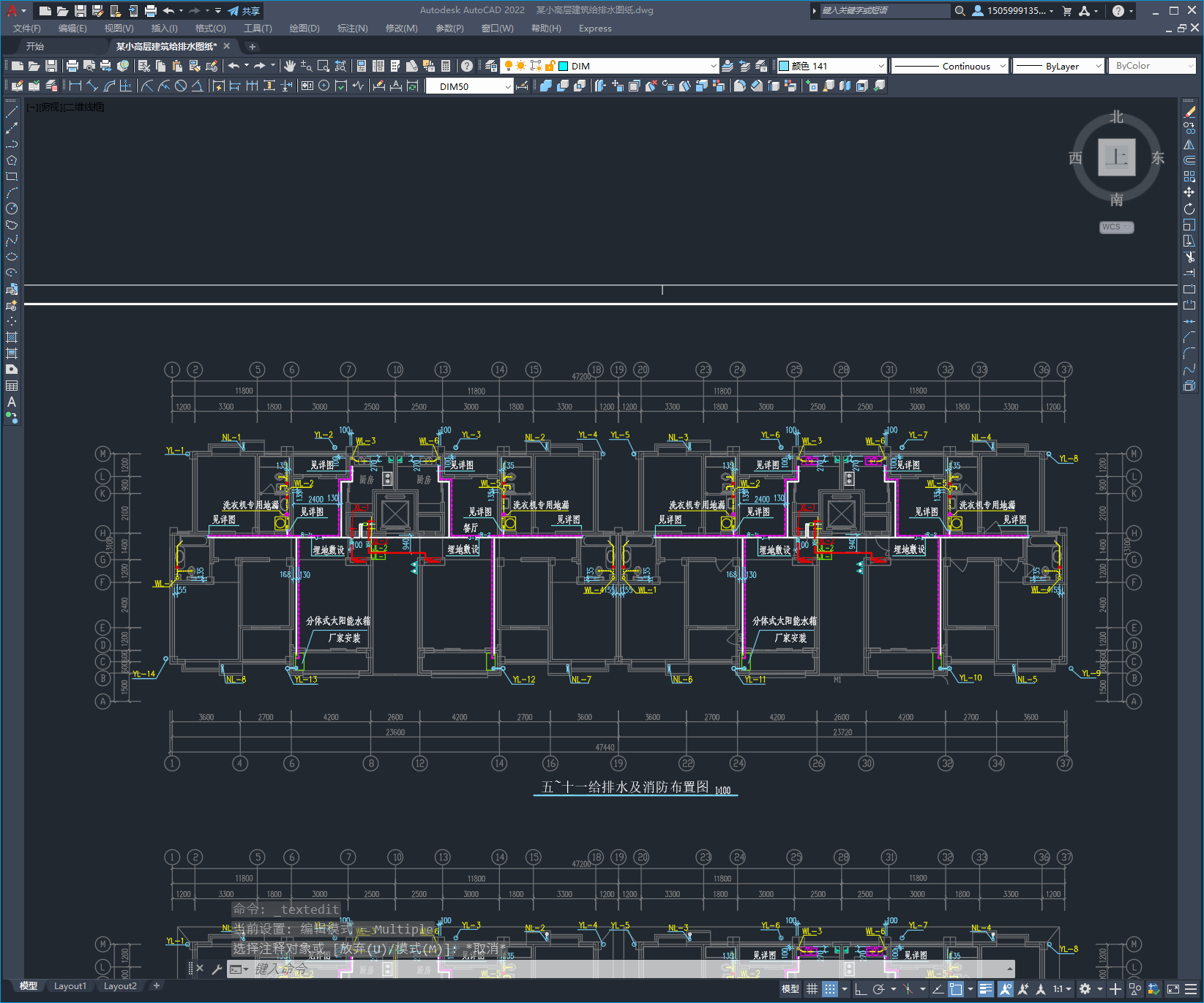
Task: Click the Move tool in right toolbar
Action: point(1189,192)
